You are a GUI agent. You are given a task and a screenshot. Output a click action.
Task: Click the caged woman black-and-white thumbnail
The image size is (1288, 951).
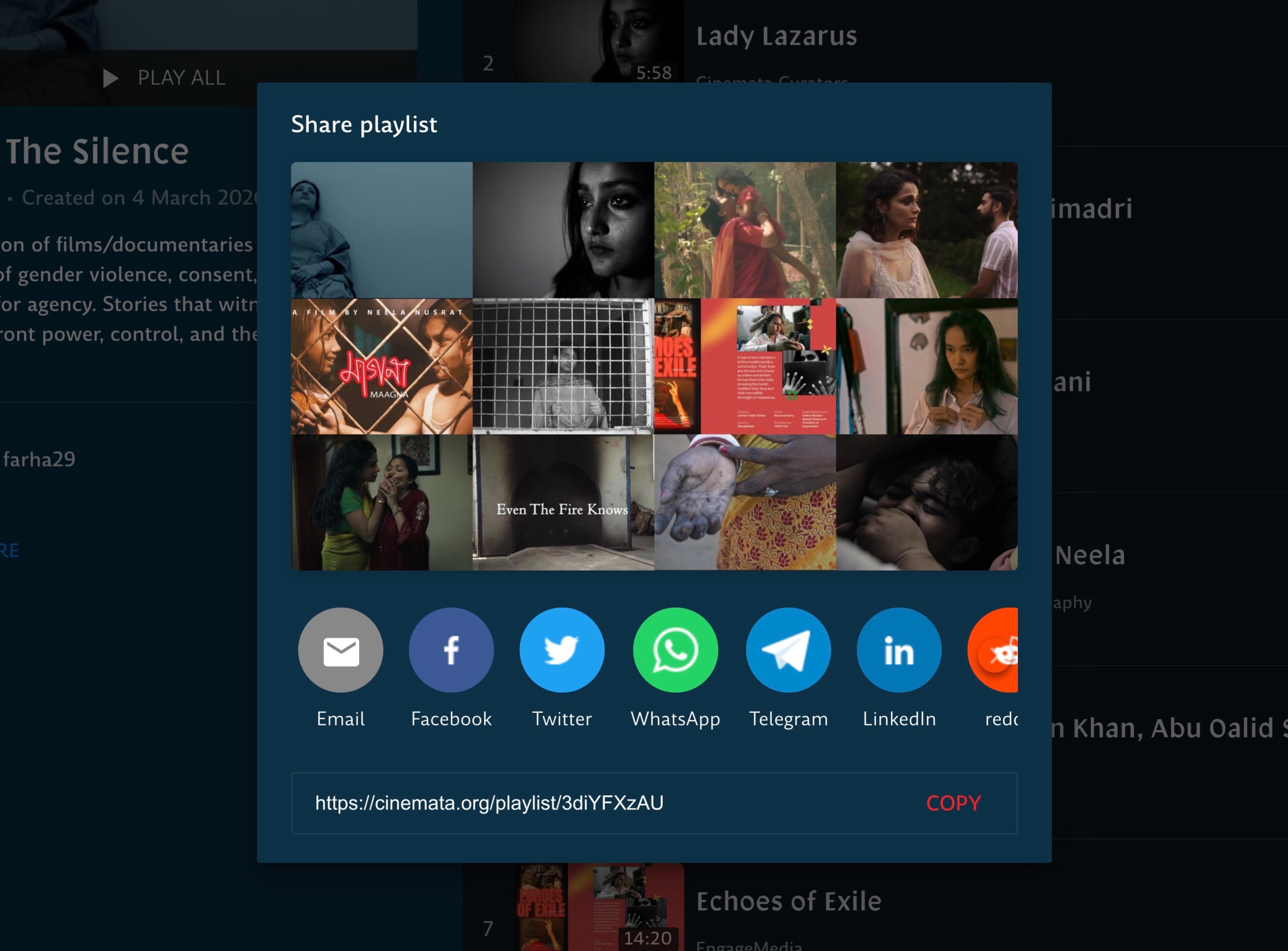pos(562,366)
